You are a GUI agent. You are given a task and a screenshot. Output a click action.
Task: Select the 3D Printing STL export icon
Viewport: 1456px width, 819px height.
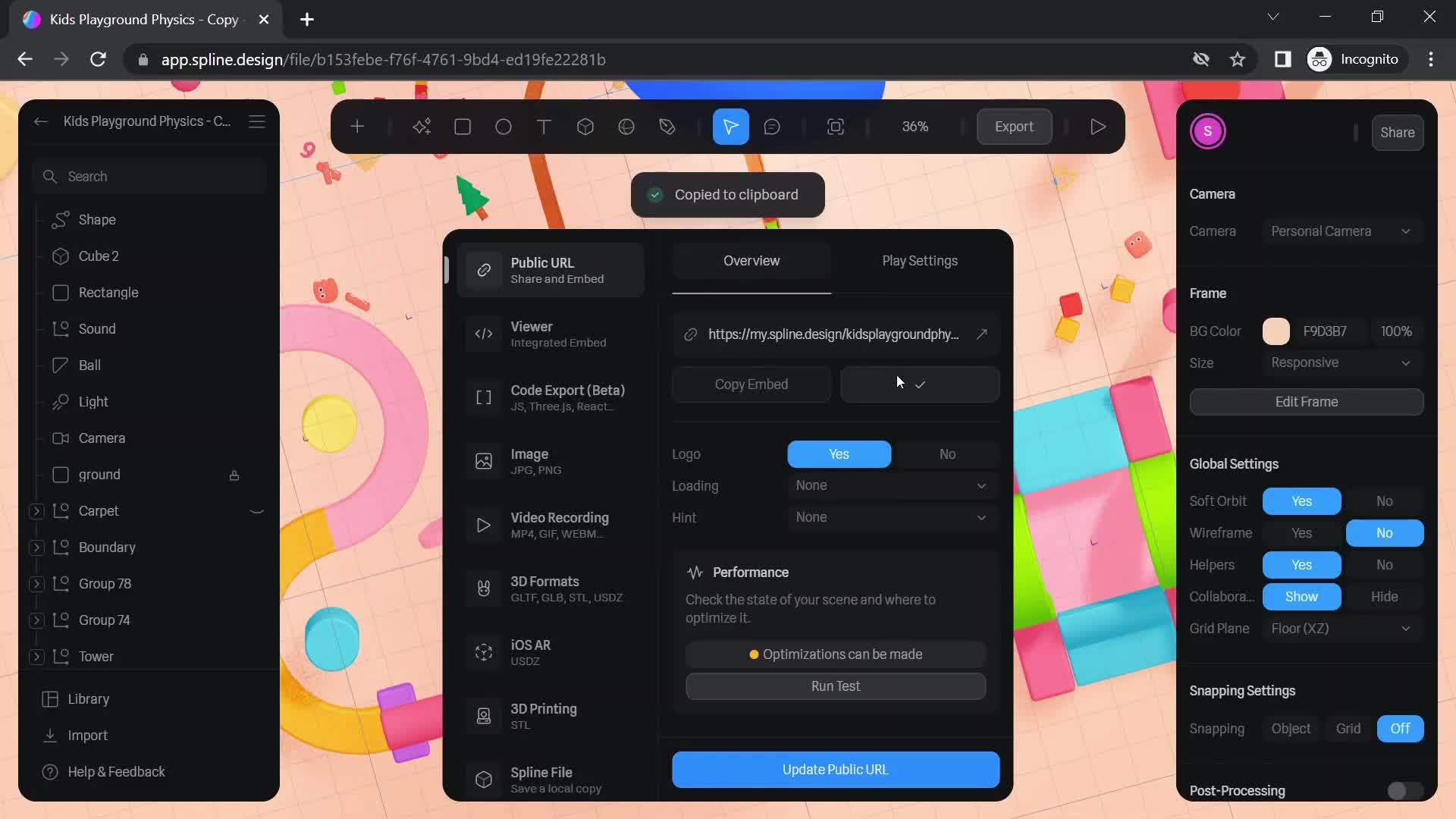pos(483,715)
